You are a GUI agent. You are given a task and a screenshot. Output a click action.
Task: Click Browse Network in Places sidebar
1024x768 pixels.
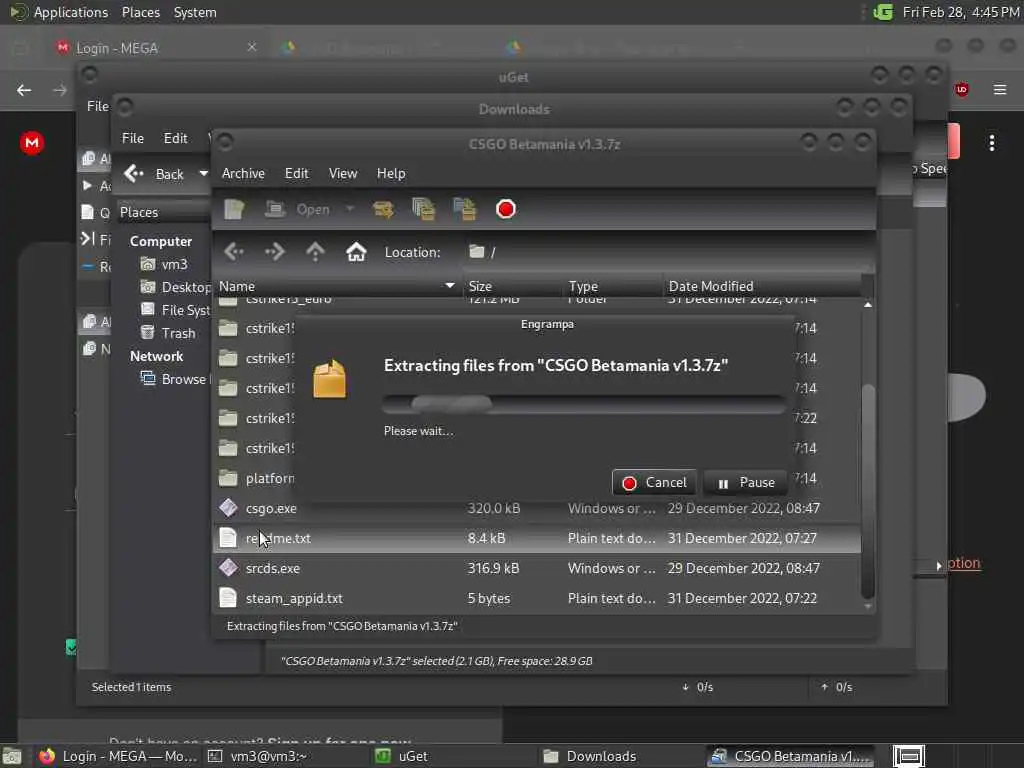(x=174, y=379)
